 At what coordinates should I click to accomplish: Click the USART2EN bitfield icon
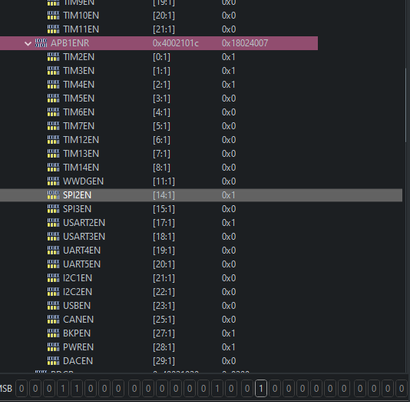point(53,223)
